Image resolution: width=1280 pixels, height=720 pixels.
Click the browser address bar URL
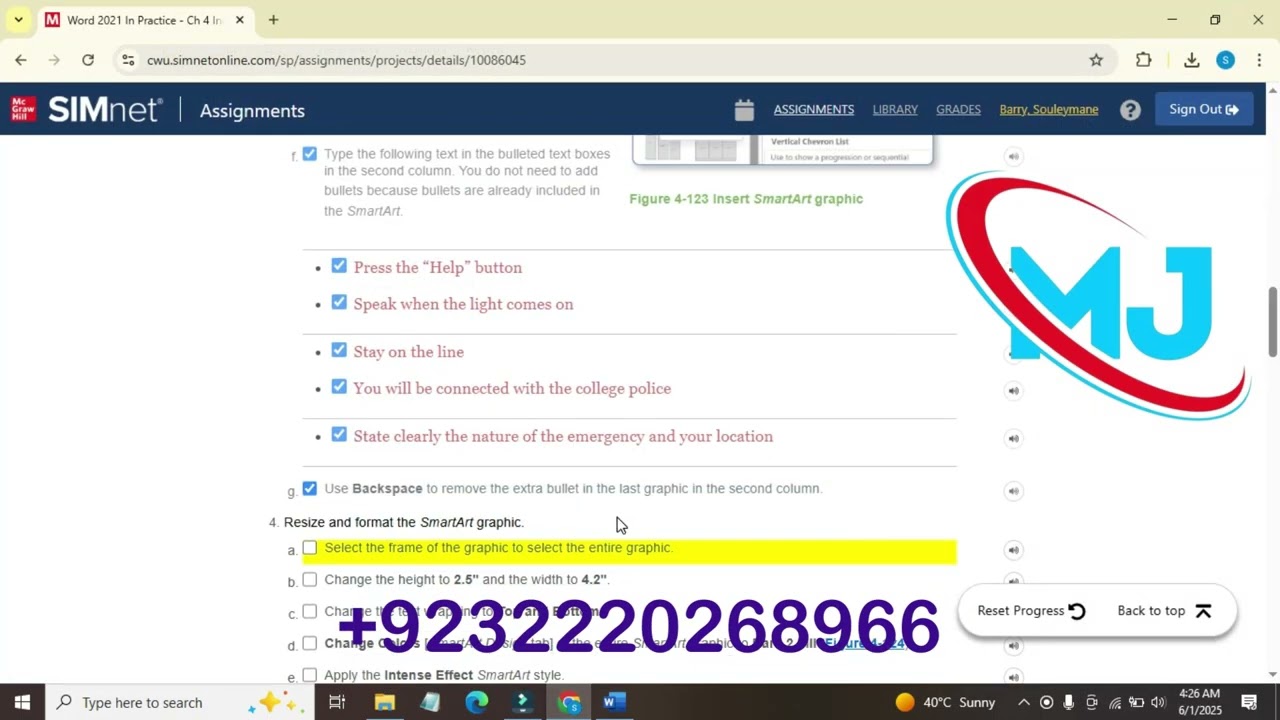336,60
